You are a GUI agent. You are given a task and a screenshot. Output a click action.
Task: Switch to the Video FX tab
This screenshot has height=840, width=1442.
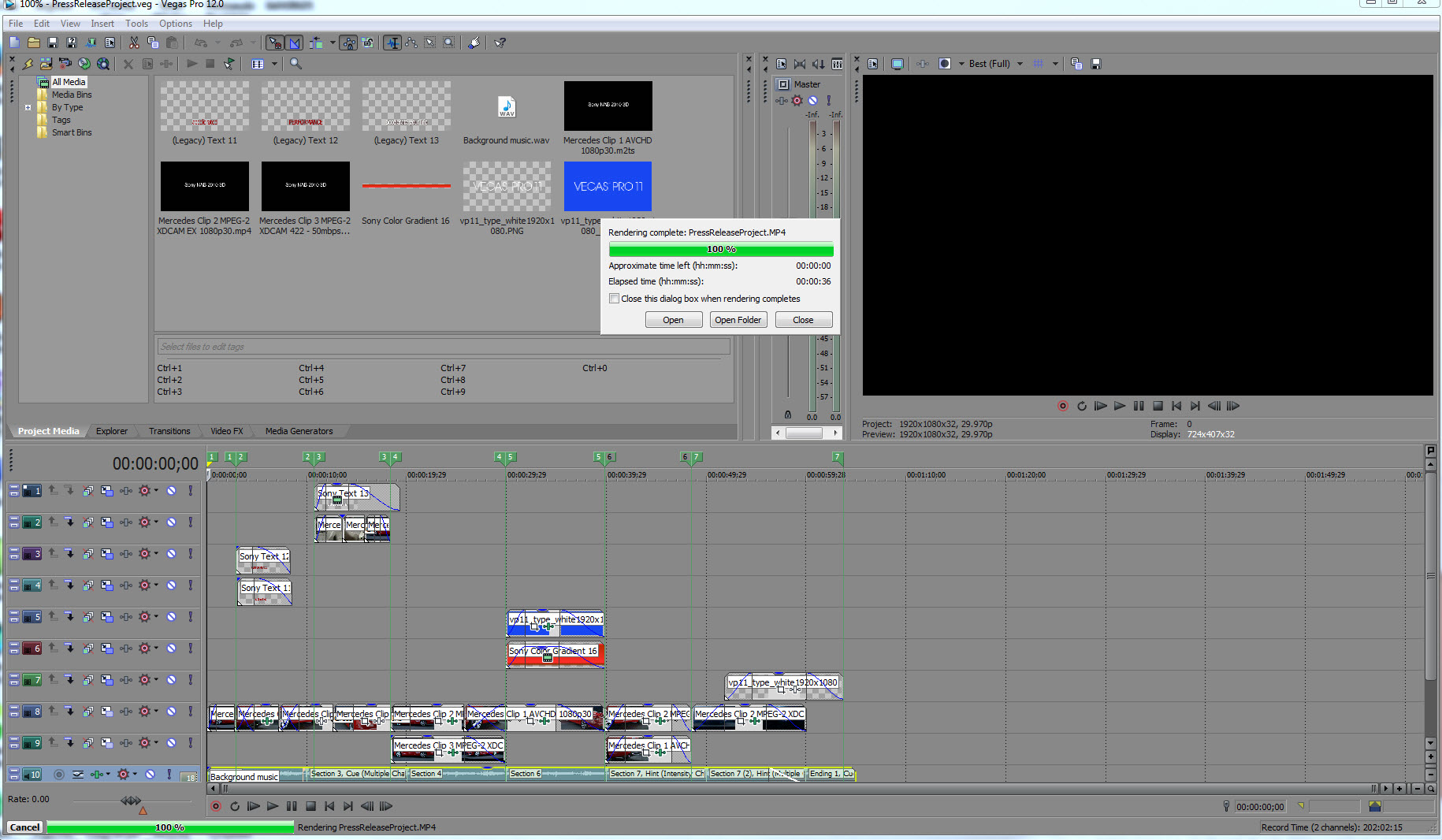[x=226, y=431]
